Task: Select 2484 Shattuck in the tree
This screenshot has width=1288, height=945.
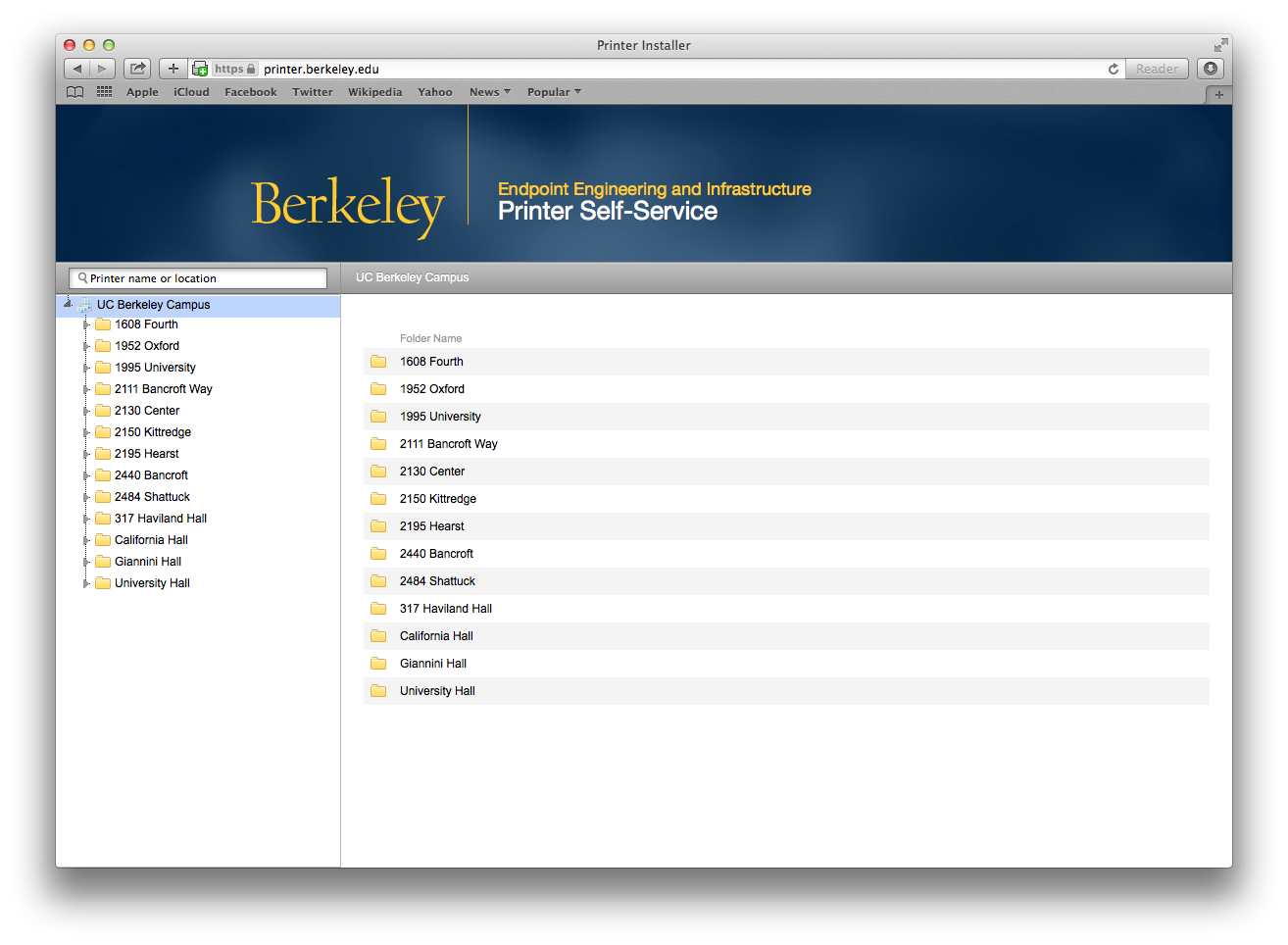Action: click(x=152, y=497)
